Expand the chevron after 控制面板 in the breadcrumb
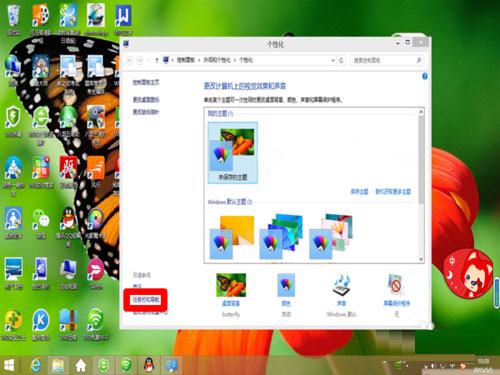Screen dimensions: 500x375 tap(199, 60)
